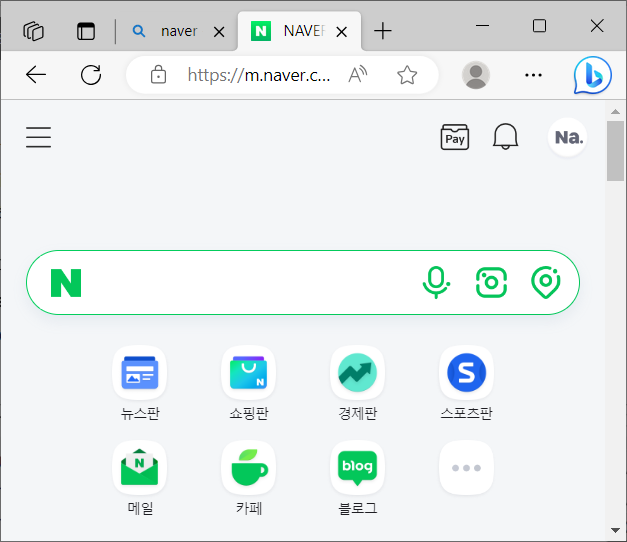Open Edge Settings and more menu

click(x=533, y=75)
